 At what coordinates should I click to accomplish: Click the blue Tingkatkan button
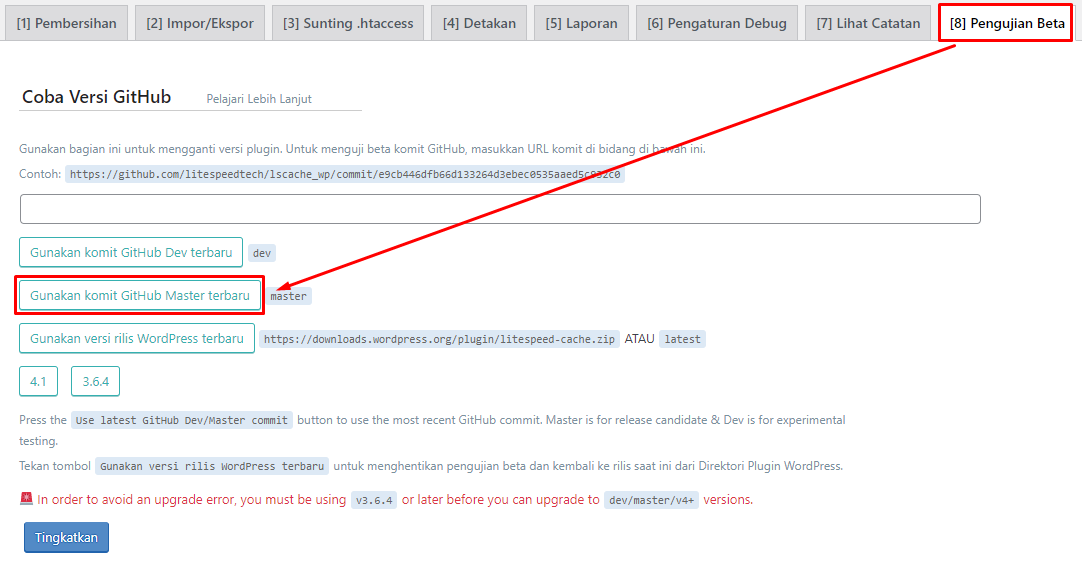click(x=66, y=537)
